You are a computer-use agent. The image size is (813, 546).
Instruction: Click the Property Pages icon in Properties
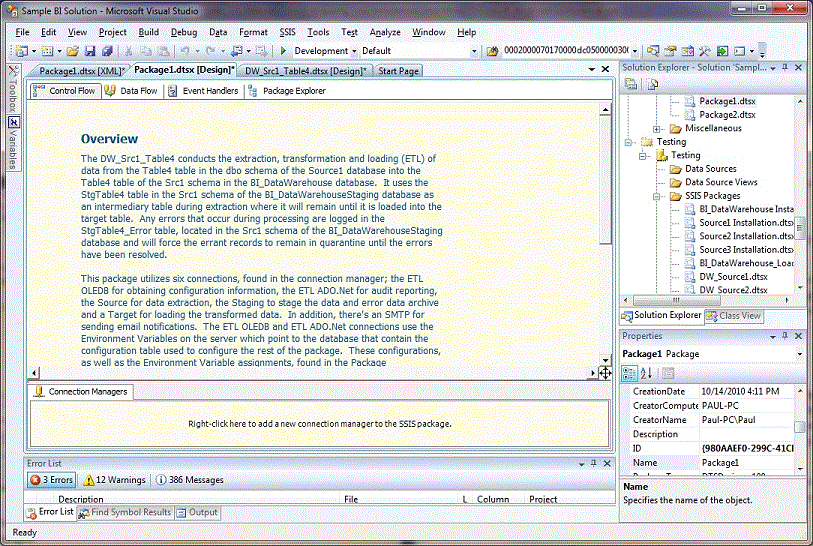(x=668, y=373)
